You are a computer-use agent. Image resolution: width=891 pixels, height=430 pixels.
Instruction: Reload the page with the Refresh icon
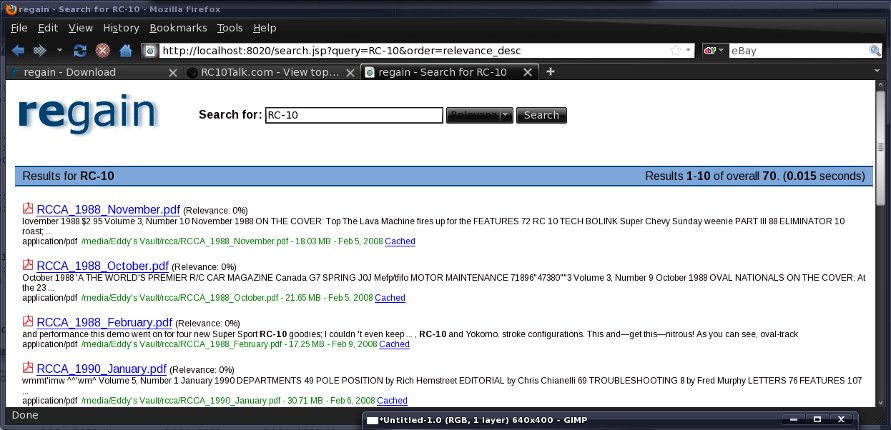[x=80, y=51]
